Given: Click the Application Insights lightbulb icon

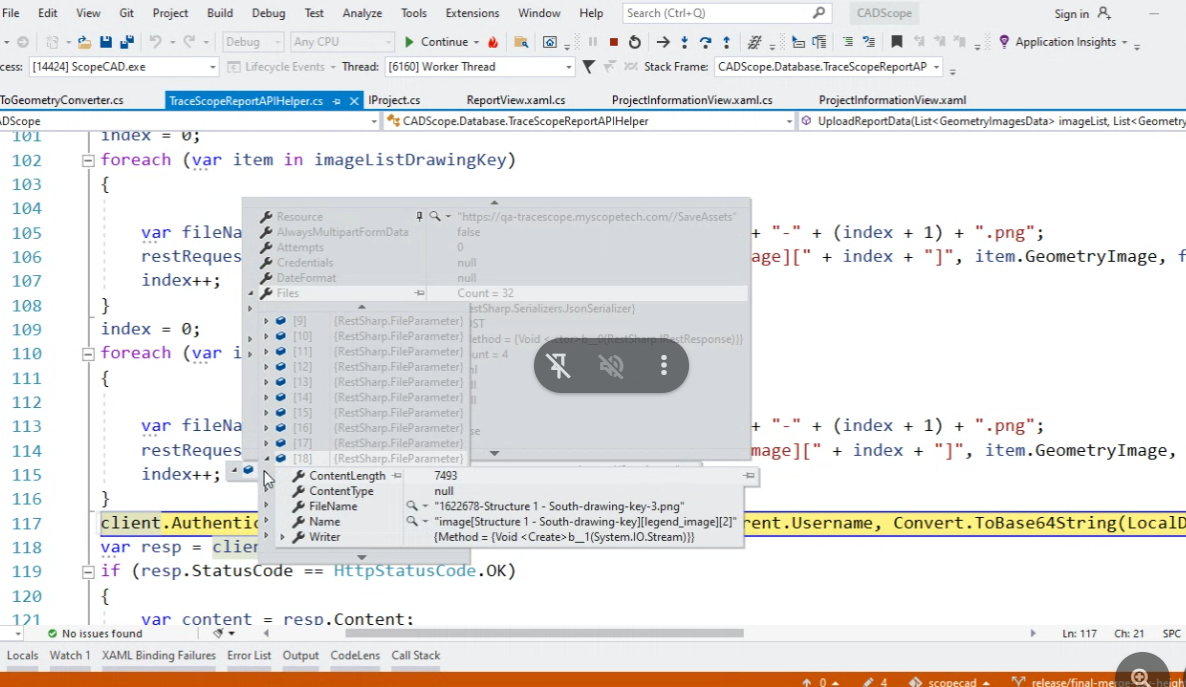Looking at the screenshot, I should click(1004, 42).
